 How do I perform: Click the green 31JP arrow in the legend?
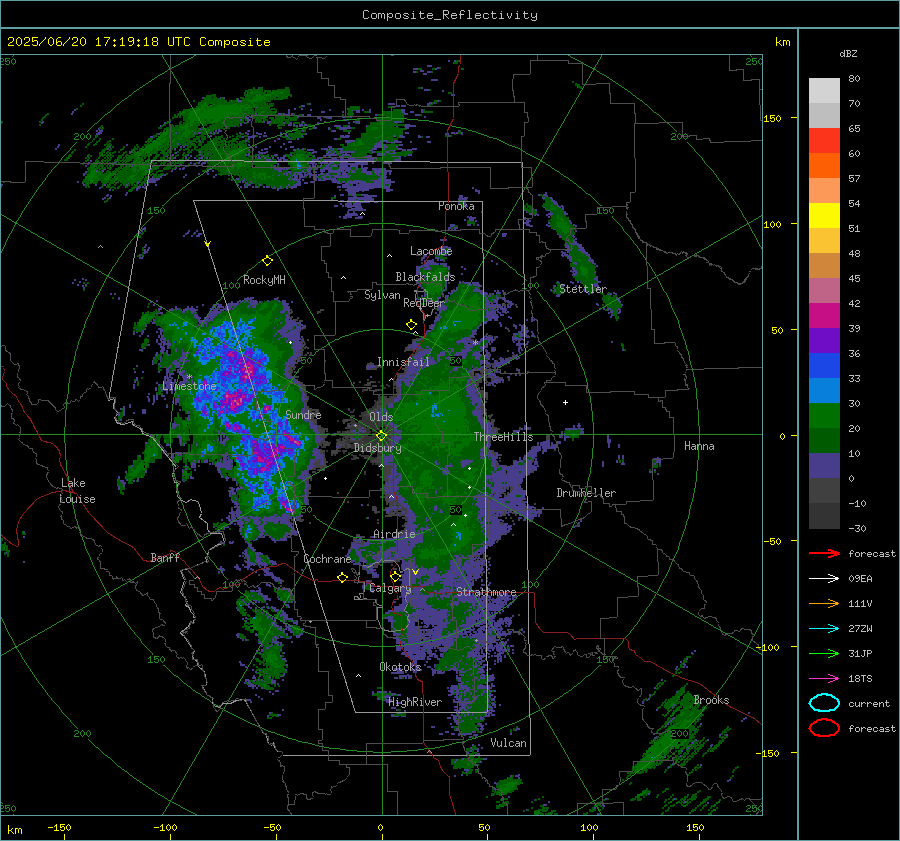click(x=824, y=653)
